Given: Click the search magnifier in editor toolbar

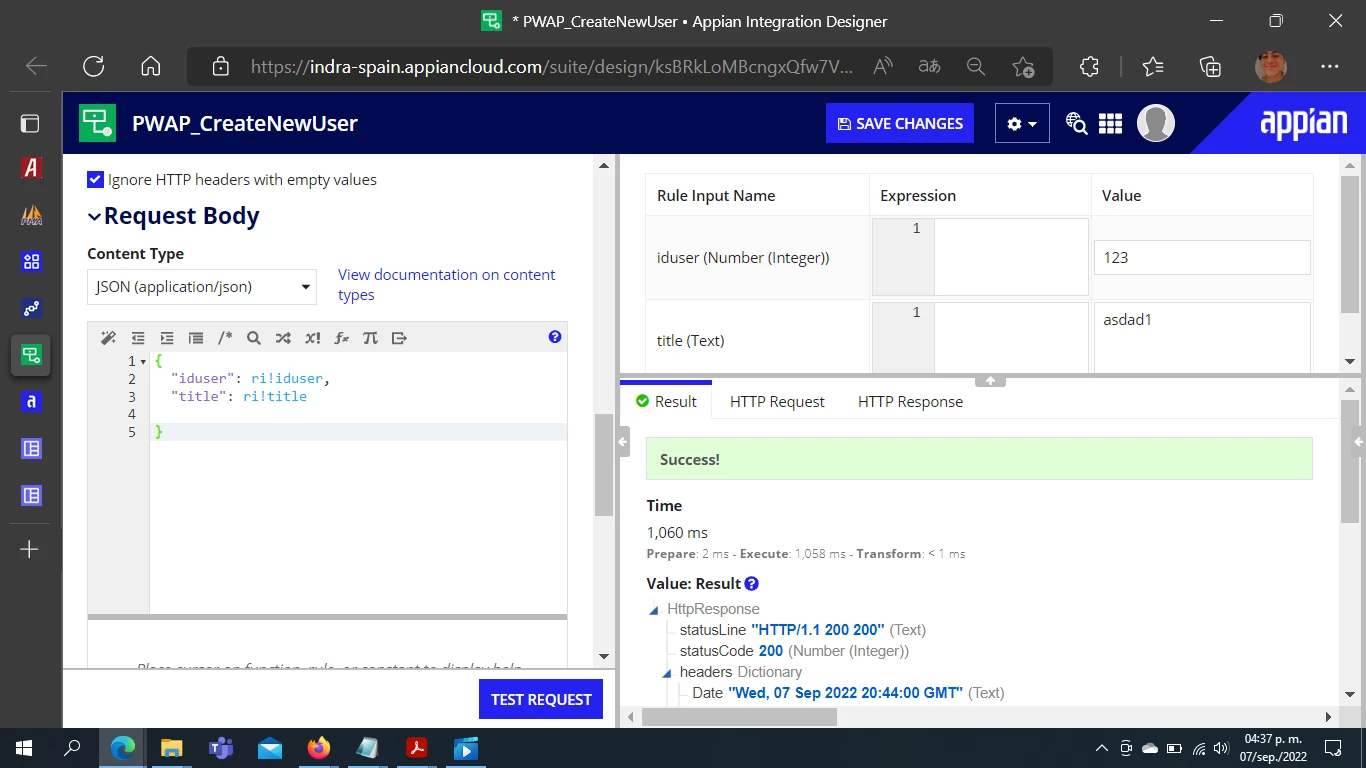Looking at the screenshot, I should (254, 338).
